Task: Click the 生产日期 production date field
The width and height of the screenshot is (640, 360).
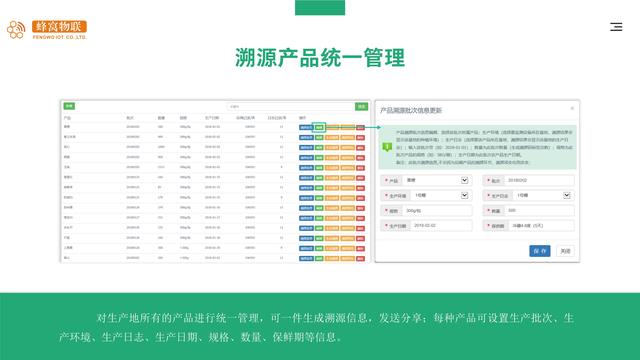Action: pos(441,225)
